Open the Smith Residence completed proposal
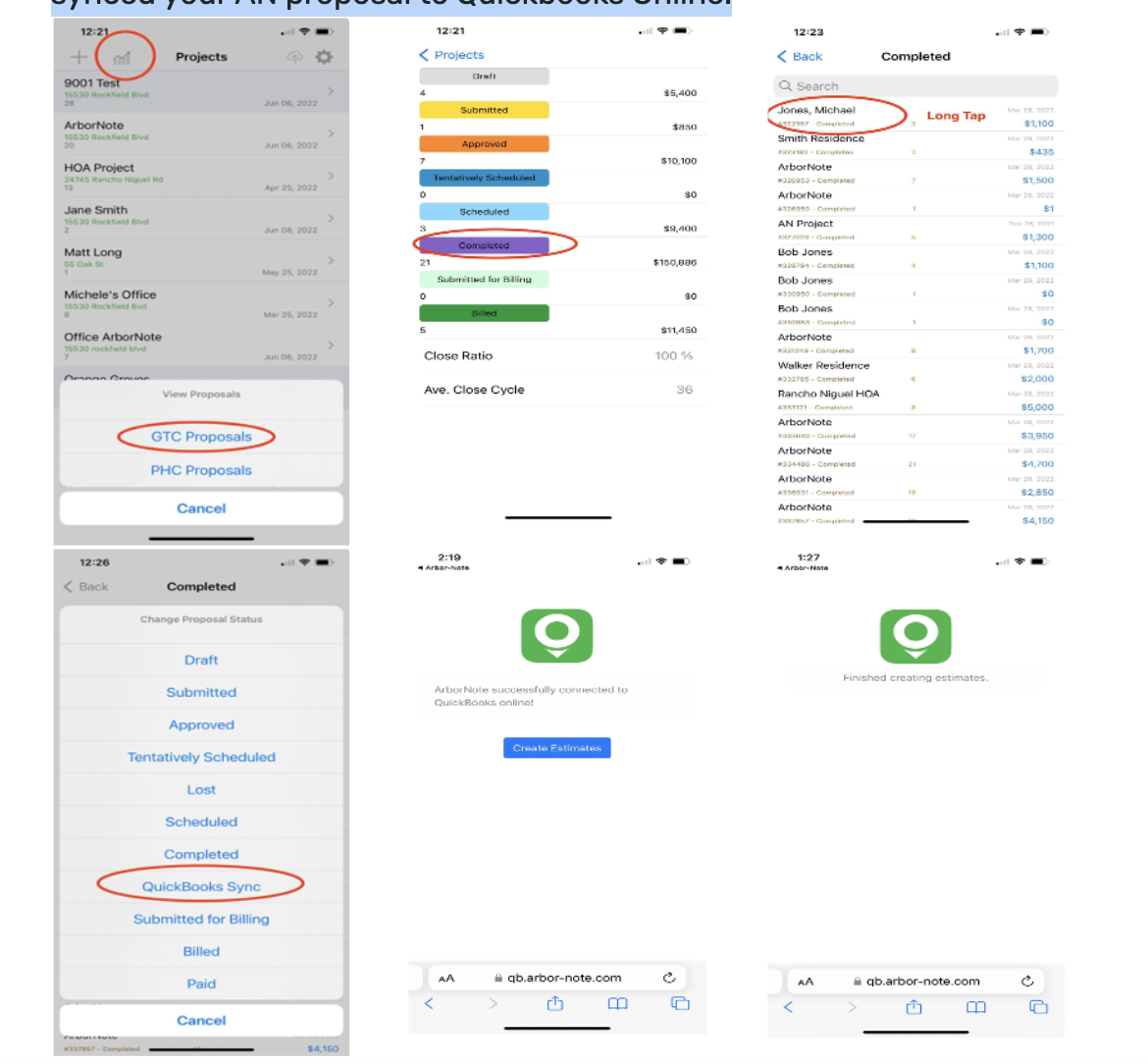 coord(915,145)
